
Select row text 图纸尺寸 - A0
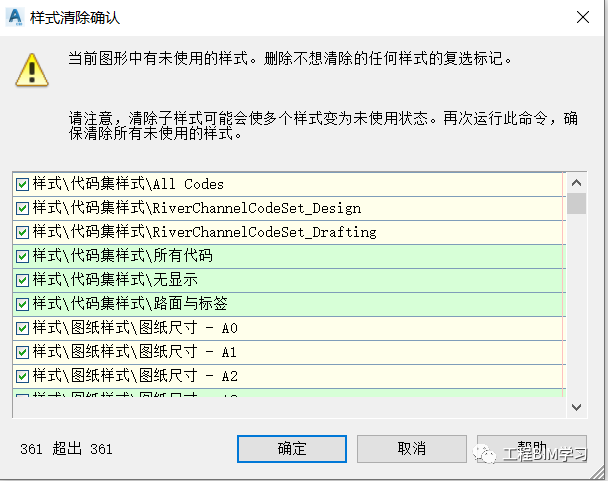pyautogui.click(x=188, y=328)
